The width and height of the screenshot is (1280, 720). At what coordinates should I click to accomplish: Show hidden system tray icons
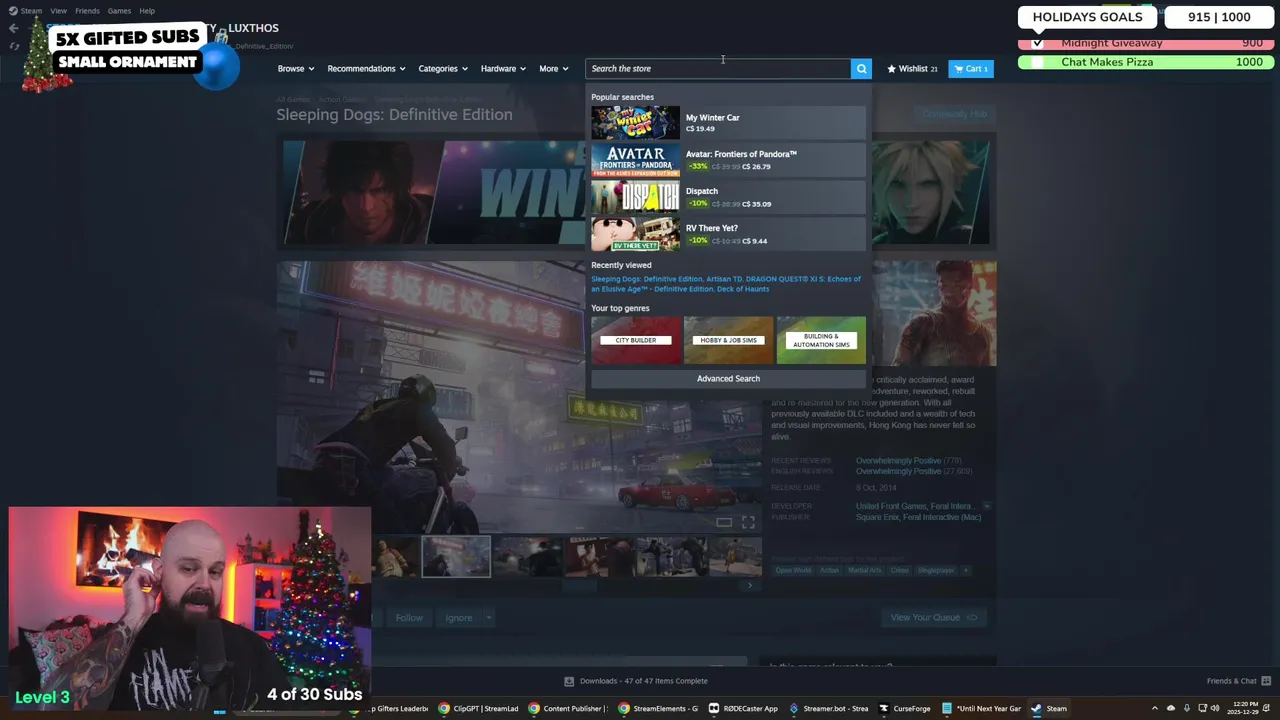pos(1154,708)
